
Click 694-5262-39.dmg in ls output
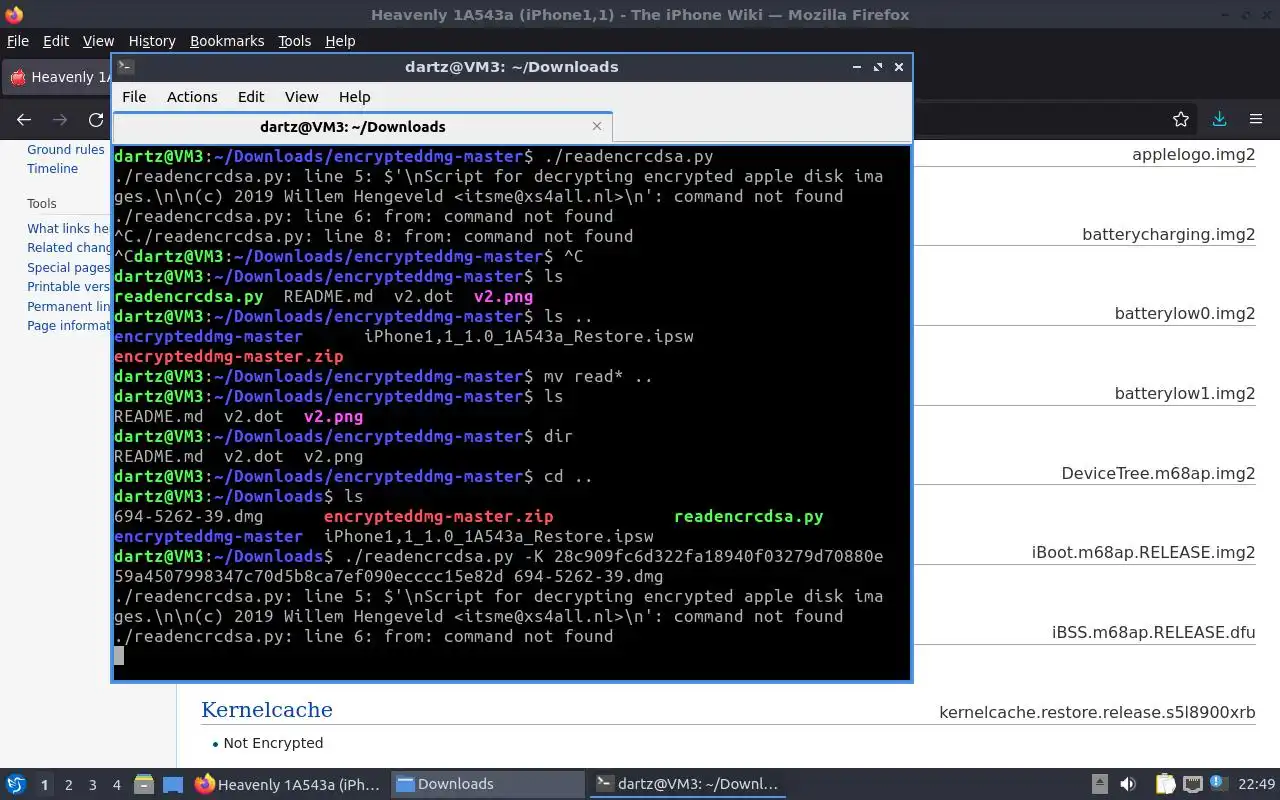tap(188, 517)
